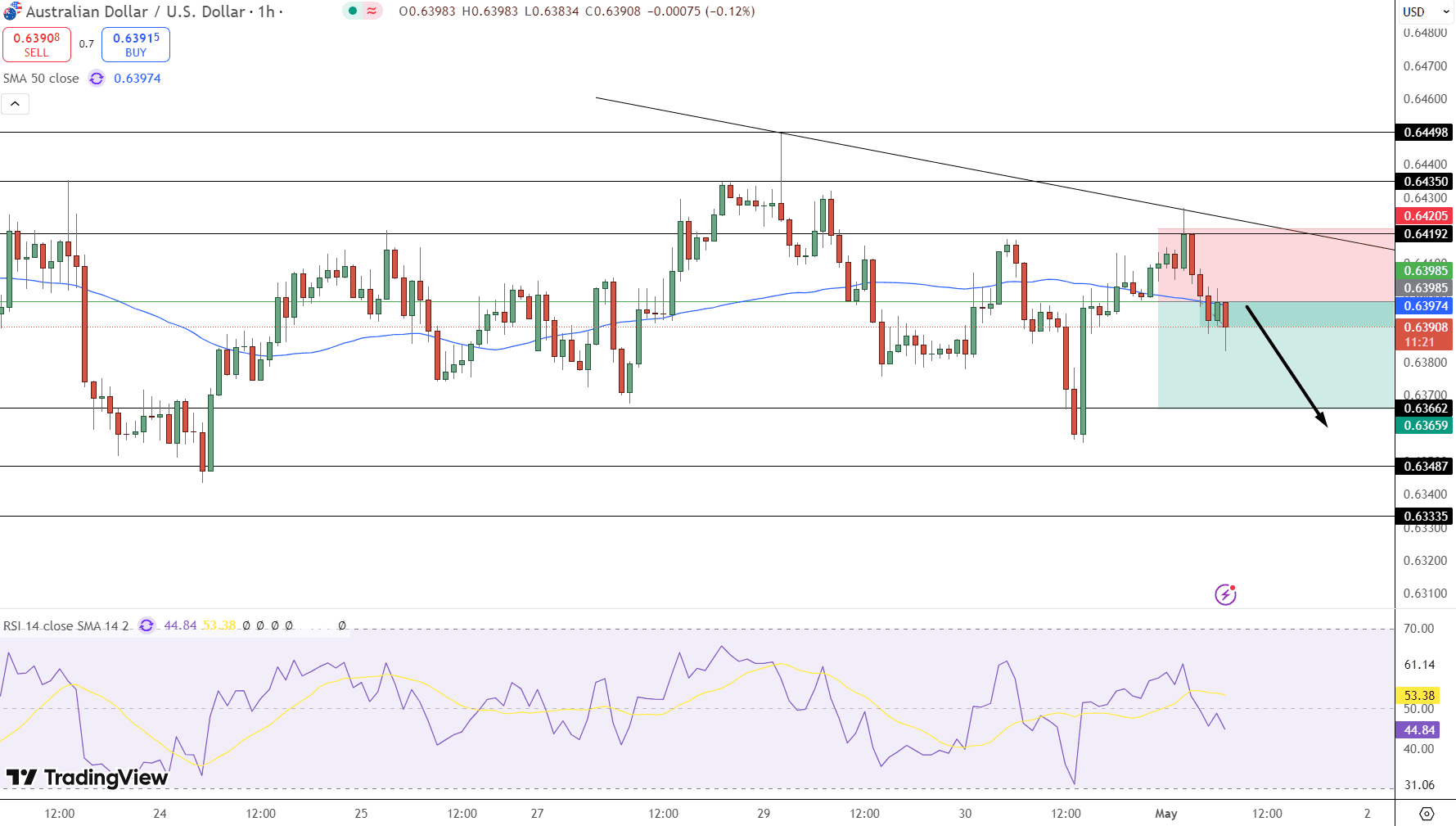Click the green short-position profit zone
Viewport: 1456px width, 826px height.
click(1277, 355)
